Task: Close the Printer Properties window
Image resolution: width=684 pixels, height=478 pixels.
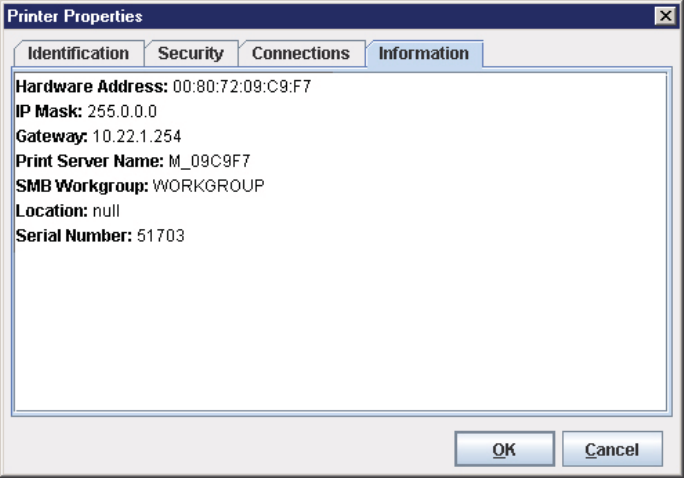Action: (x=663, y=16)
